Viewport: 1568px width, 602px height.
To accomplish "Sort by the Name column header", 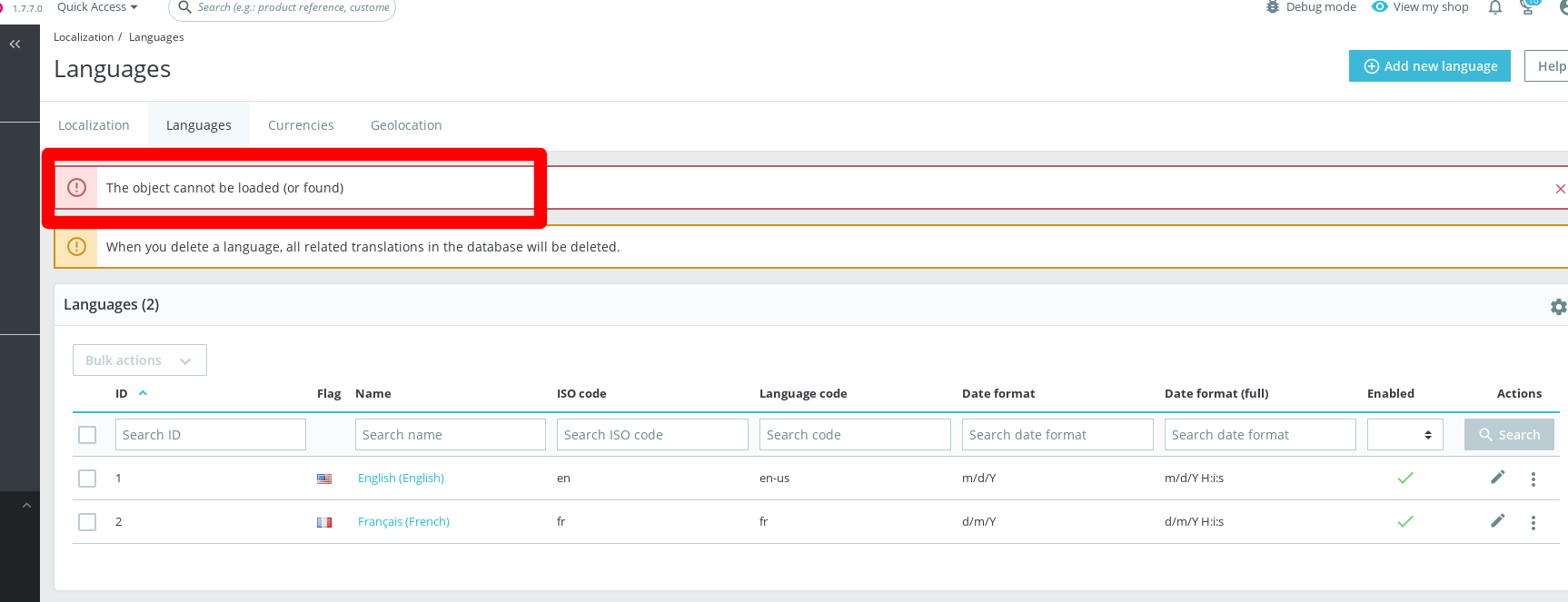I will 373,393.
